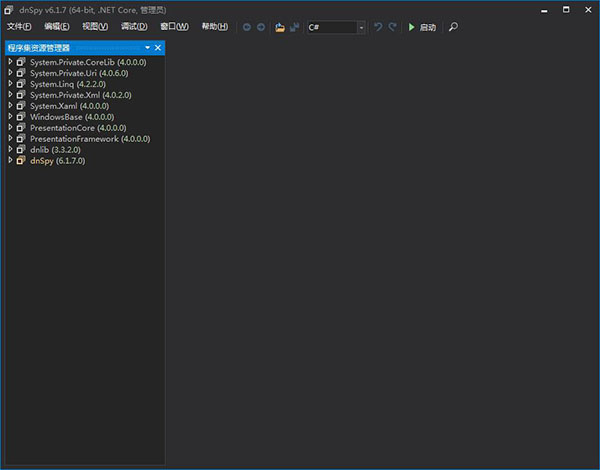Open the 文件(F) menu
600x470 pixels.
pyautogui.click(x=19, y=26)
